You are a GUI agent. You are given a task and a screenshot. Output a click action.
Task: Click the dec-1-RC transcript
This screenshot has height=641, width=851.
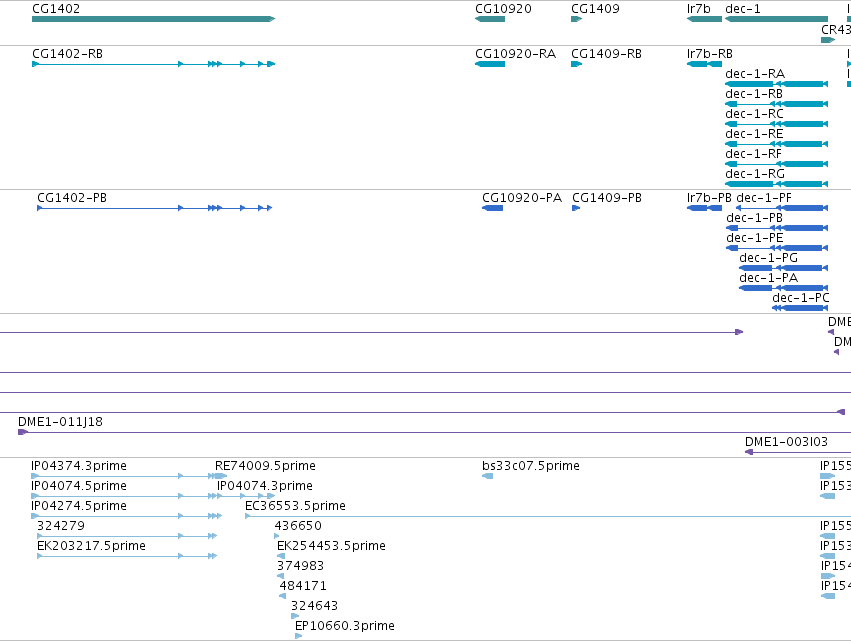coord(777,124)
